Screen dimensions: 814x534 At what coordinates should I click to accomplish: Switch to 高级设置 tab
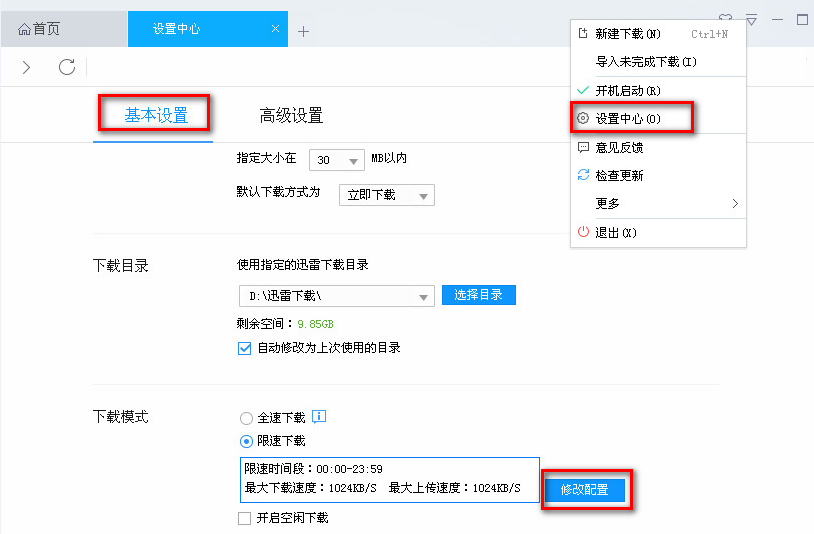click(x=291, y=115)
